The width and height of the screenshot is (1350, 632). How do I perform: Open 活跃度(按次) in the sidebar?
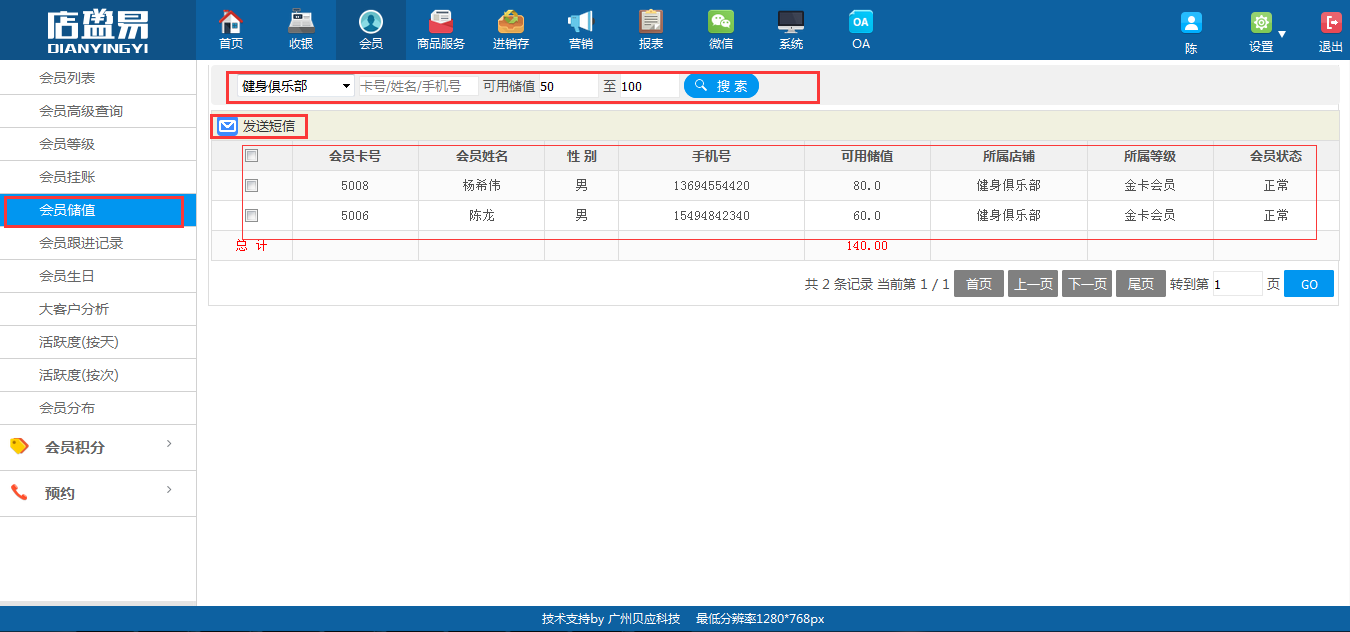pos(98,375)
